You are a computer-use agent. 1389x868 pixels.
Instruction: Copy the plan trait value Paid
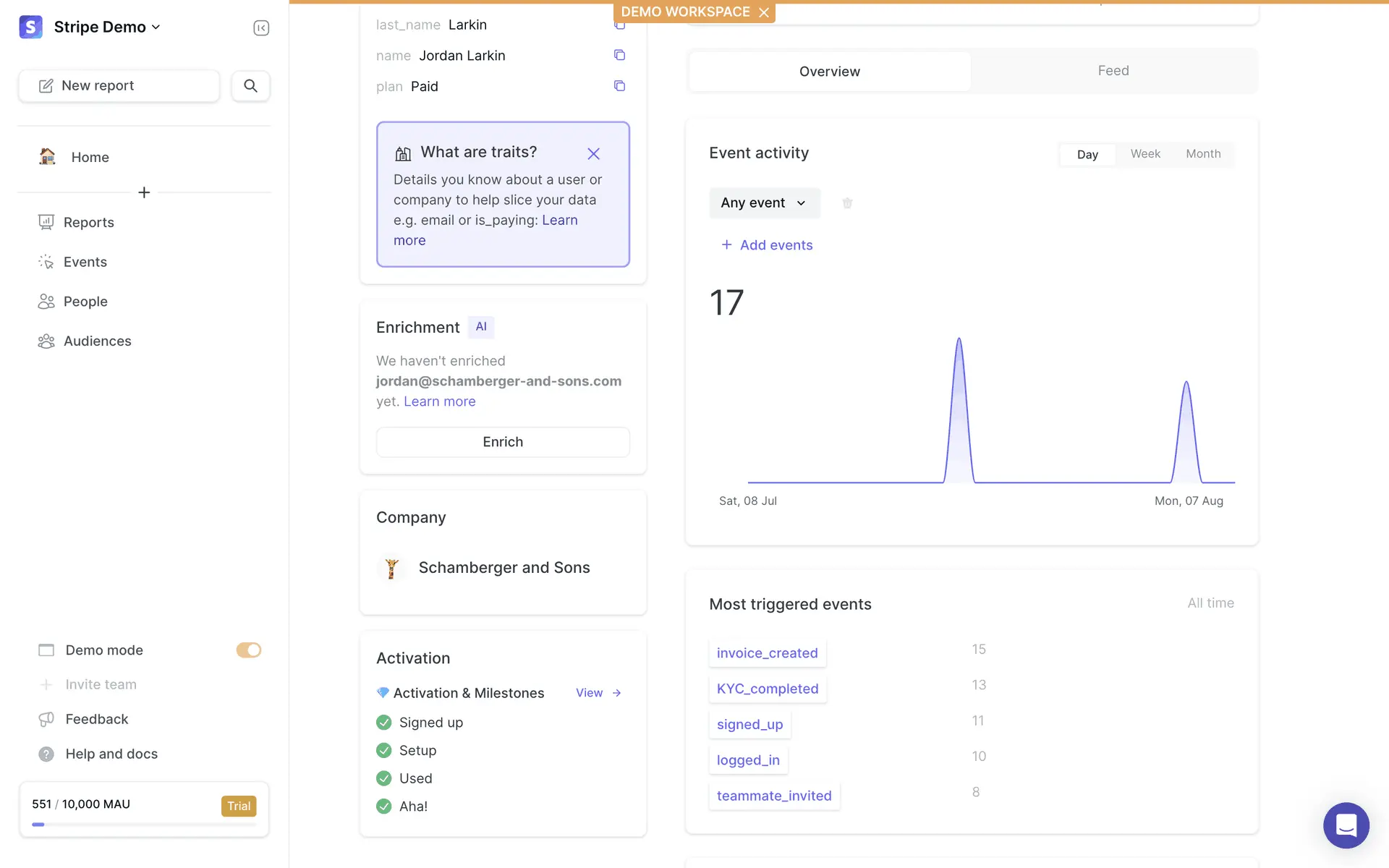619,86
